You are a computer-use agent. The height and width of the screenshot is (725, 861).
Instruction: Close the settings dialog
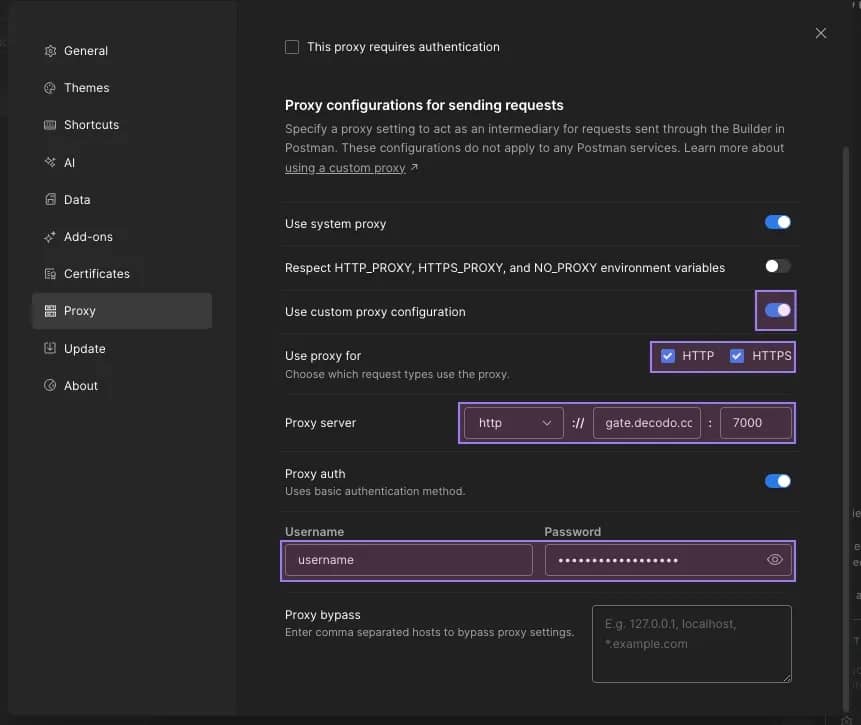pos(821,33)
